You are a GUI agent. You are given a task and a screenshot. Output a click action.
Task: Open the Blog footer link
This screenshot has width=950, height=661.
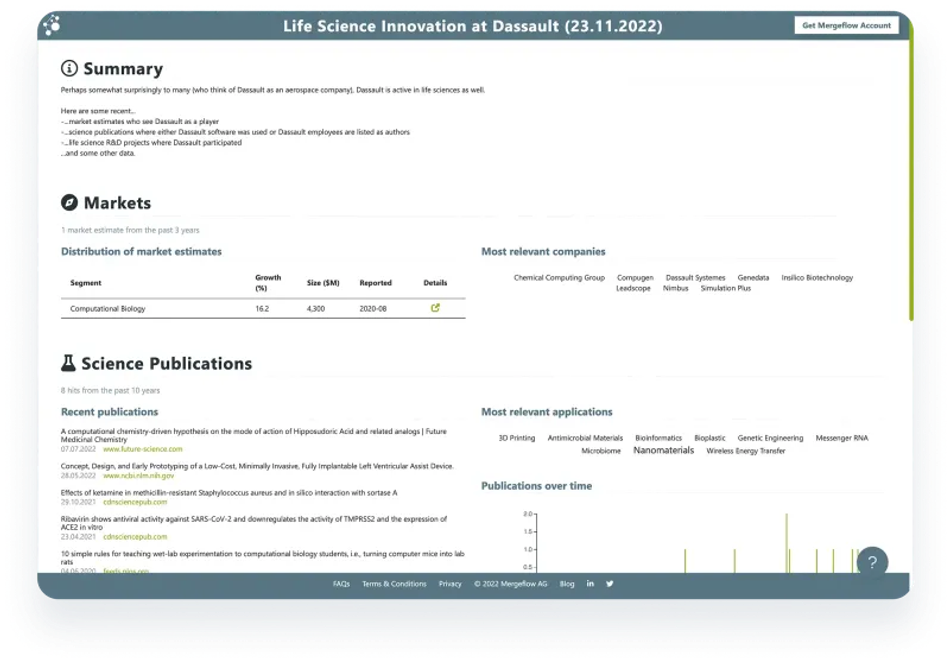(566, 584)
